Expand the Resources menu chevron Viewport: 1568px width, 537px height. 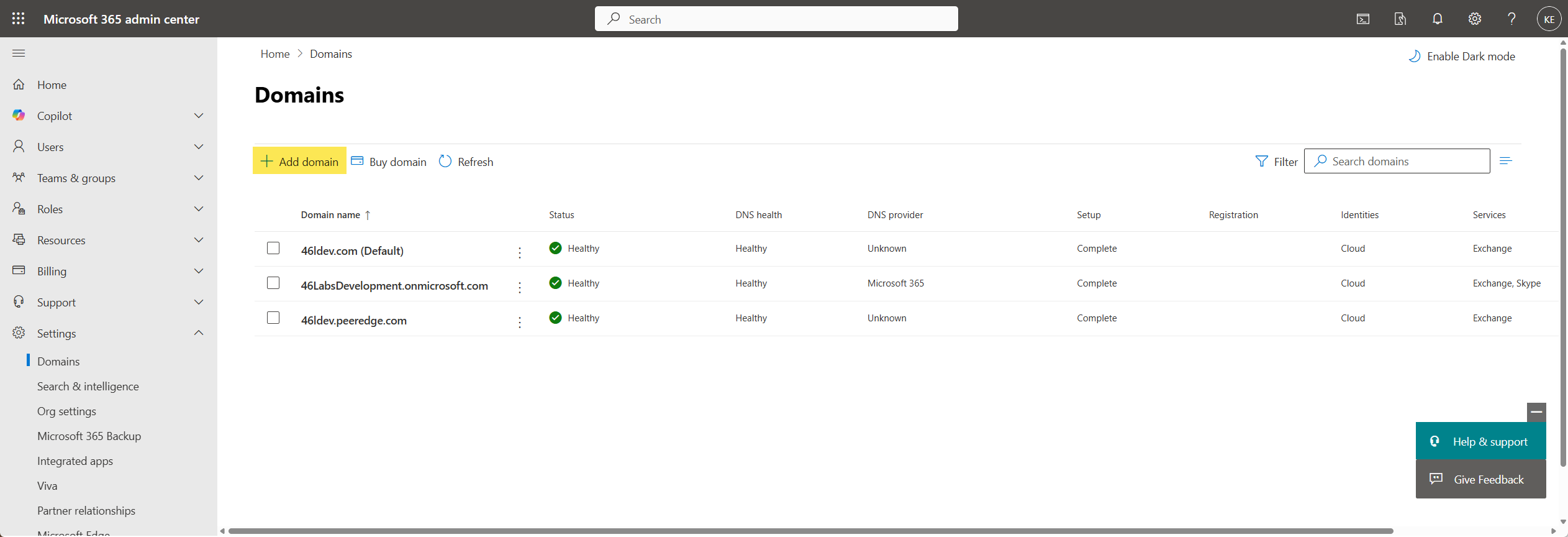coord(199,240)
